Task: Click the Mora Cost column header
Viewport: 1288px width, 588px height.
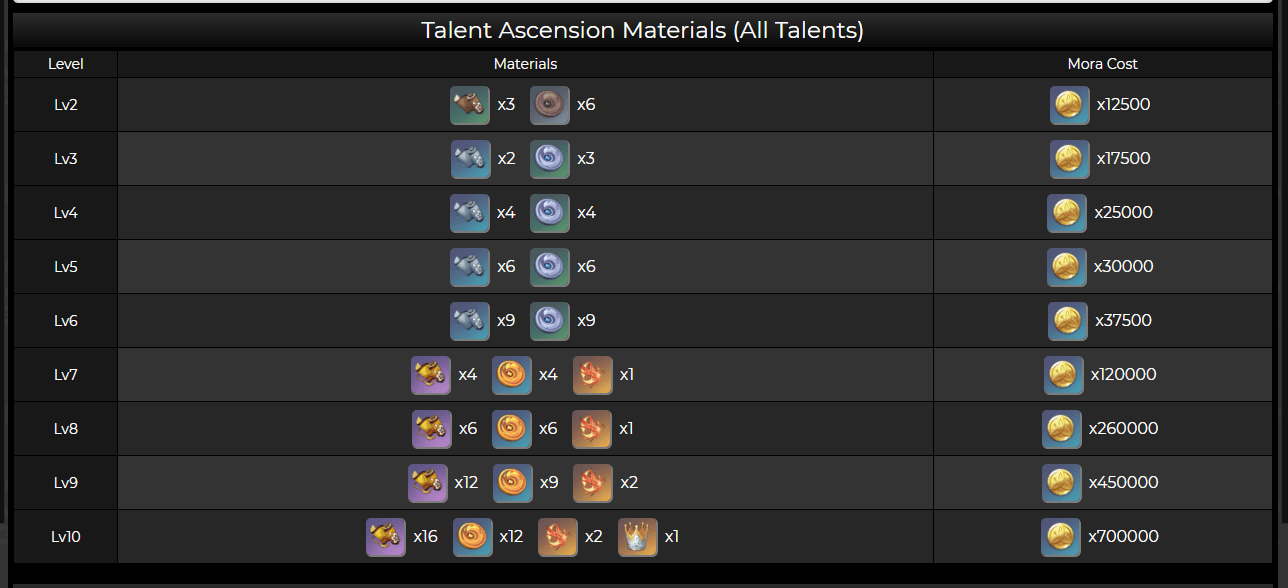Action: [1102, 63]
